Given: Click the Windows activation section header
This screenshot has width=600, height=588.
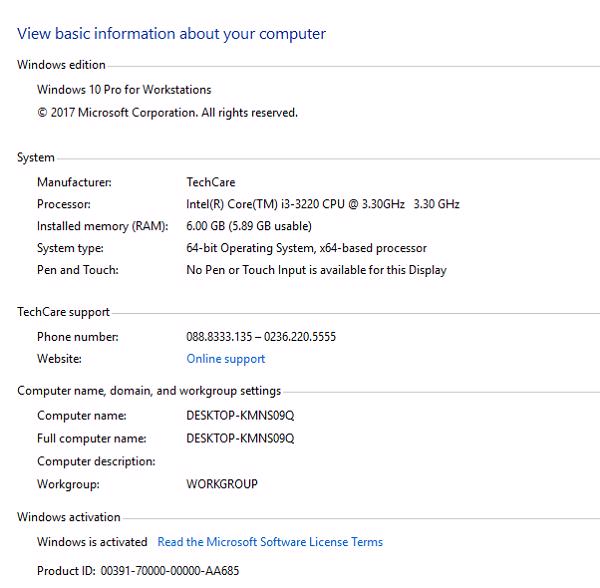Looking at the screenshot, I should point(68,517).
